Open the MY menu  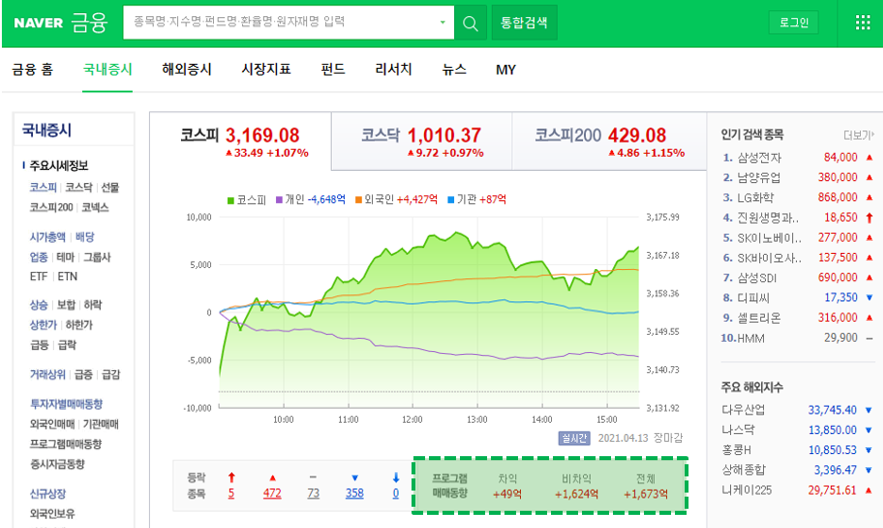(506, 70)
